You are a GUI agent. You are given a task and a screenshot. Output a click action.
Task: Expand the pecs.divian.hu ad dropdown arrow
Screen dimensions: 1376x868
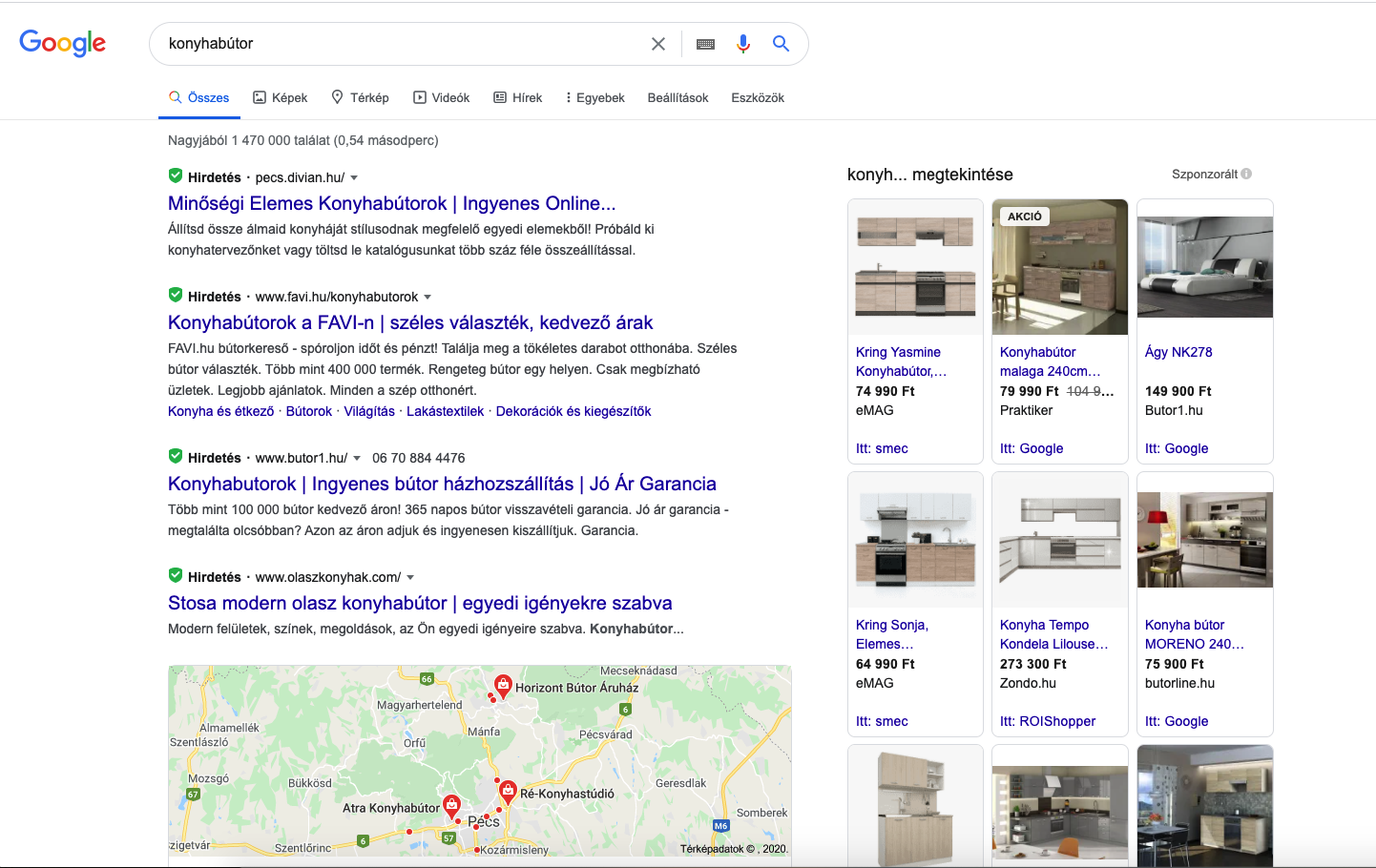click(x=354, y=178)
